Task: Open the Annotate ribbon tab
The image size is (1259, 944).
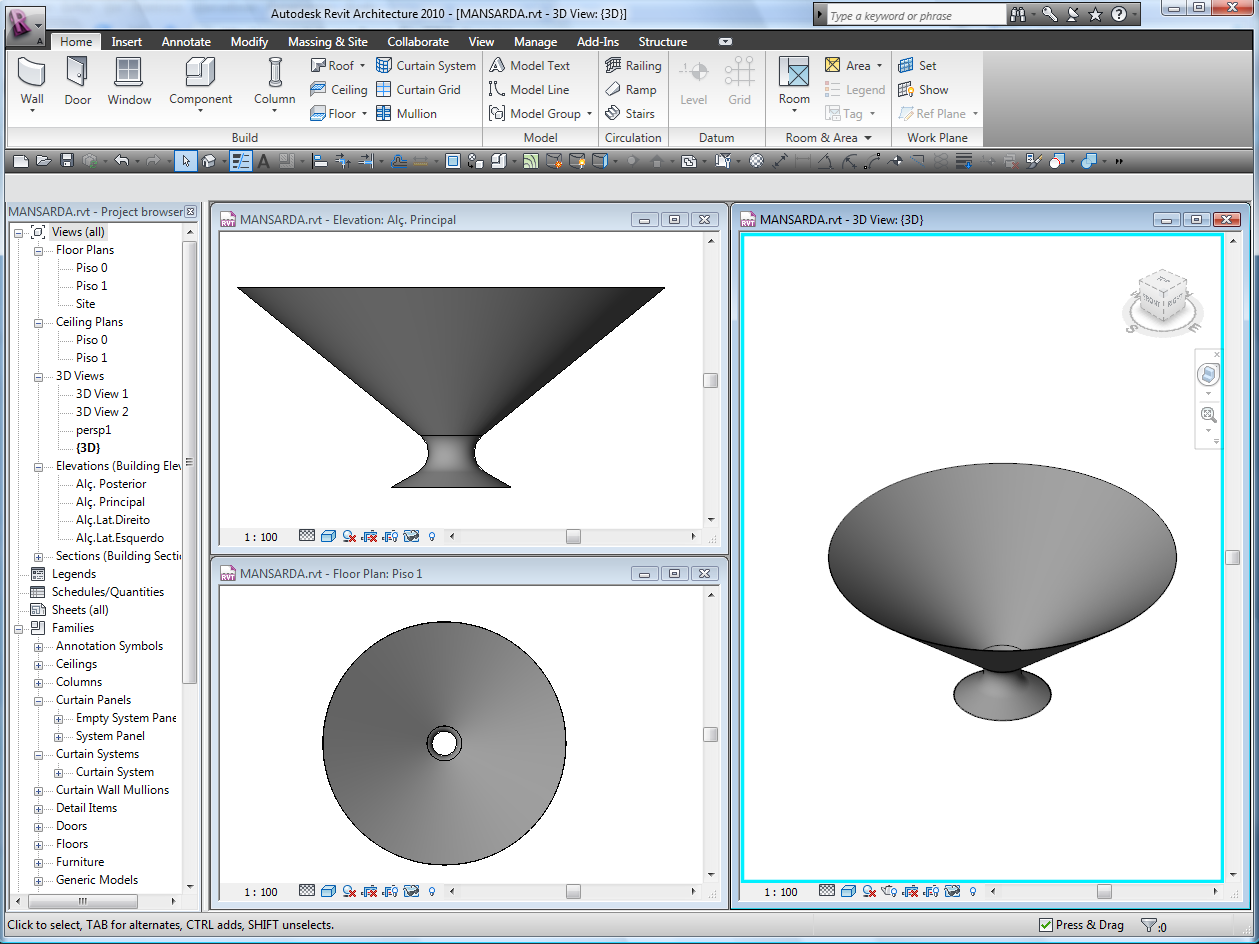Action: pos(186,42)
